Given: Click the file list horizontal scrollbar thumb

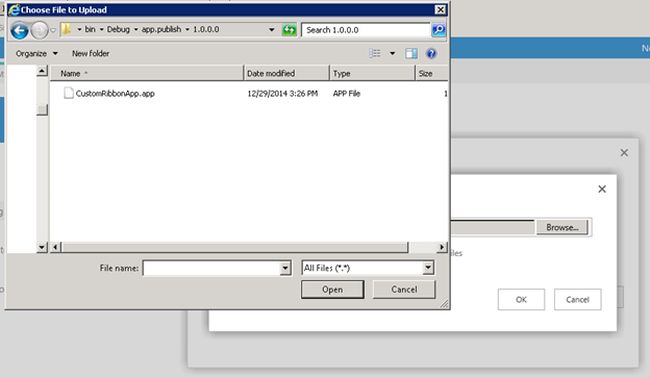Looking at the screenshot, I should pyautogui.click(x=235, y=247).
